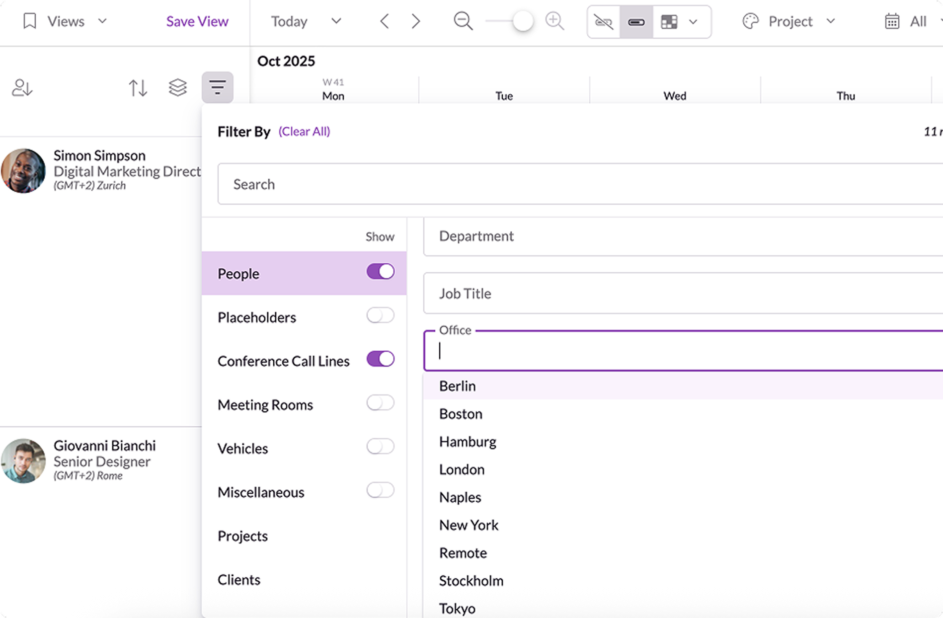Click the Save View link
The width and height of the screenshot is (943, 618).
[x=196, y=20]
